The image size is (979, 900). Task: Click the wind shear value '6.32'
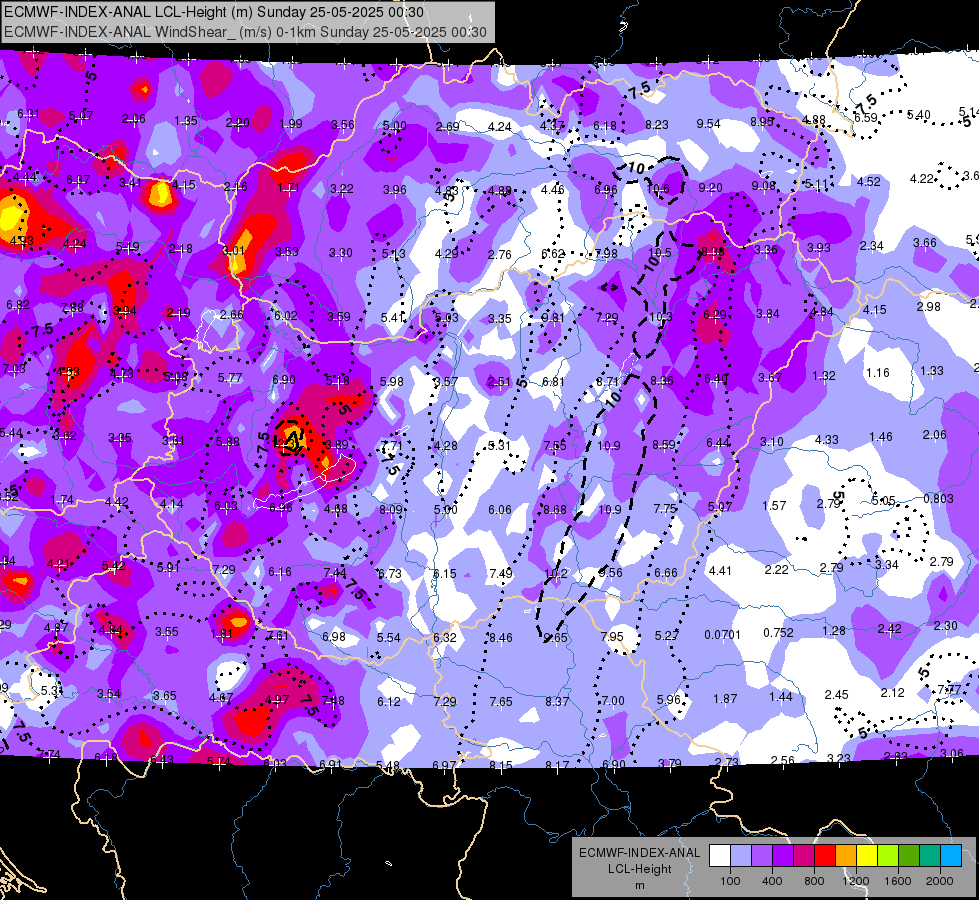(445, 638)
